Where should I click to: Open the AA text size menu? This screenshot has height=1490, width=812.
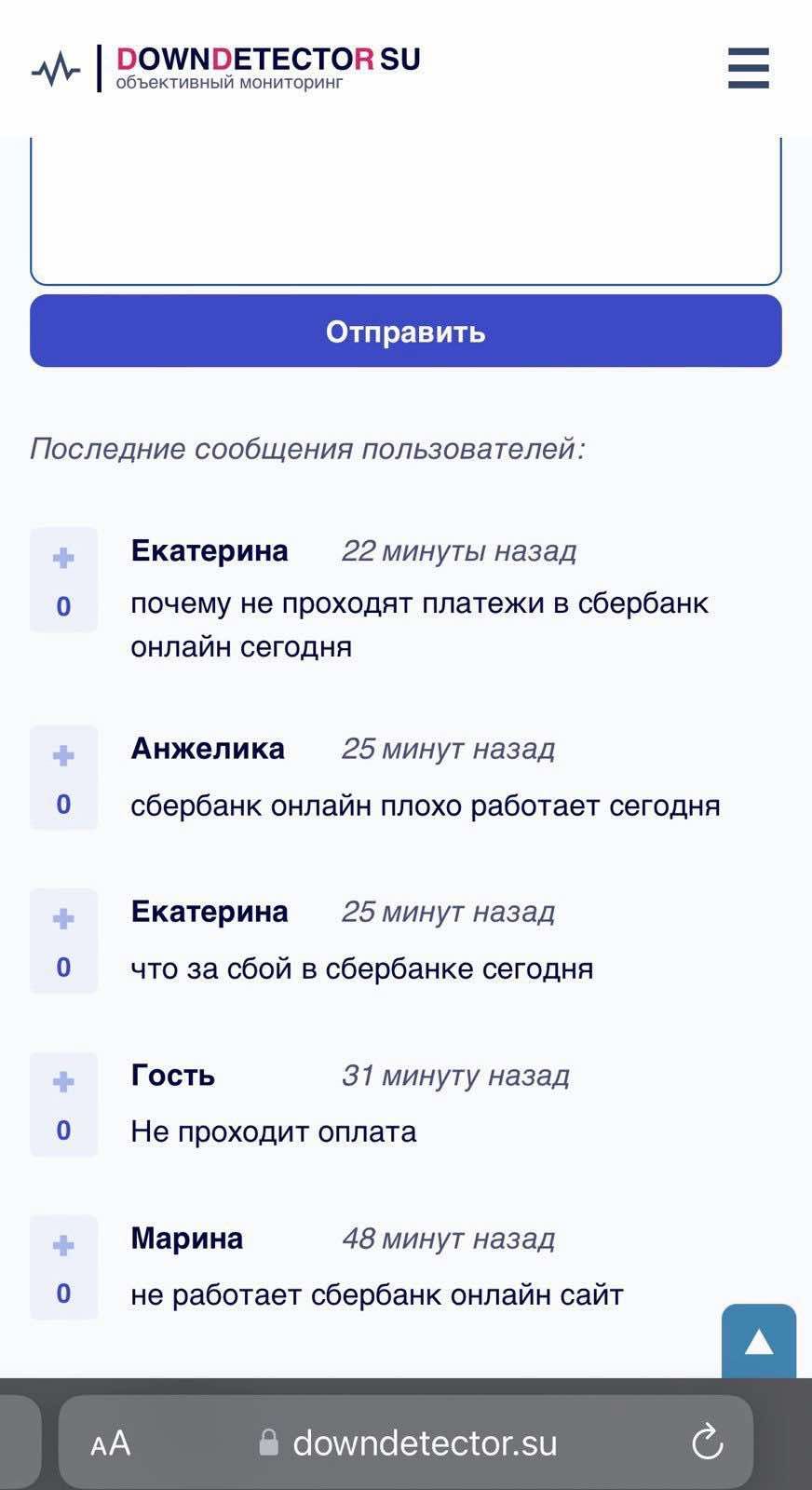[x=111, y=1443]
